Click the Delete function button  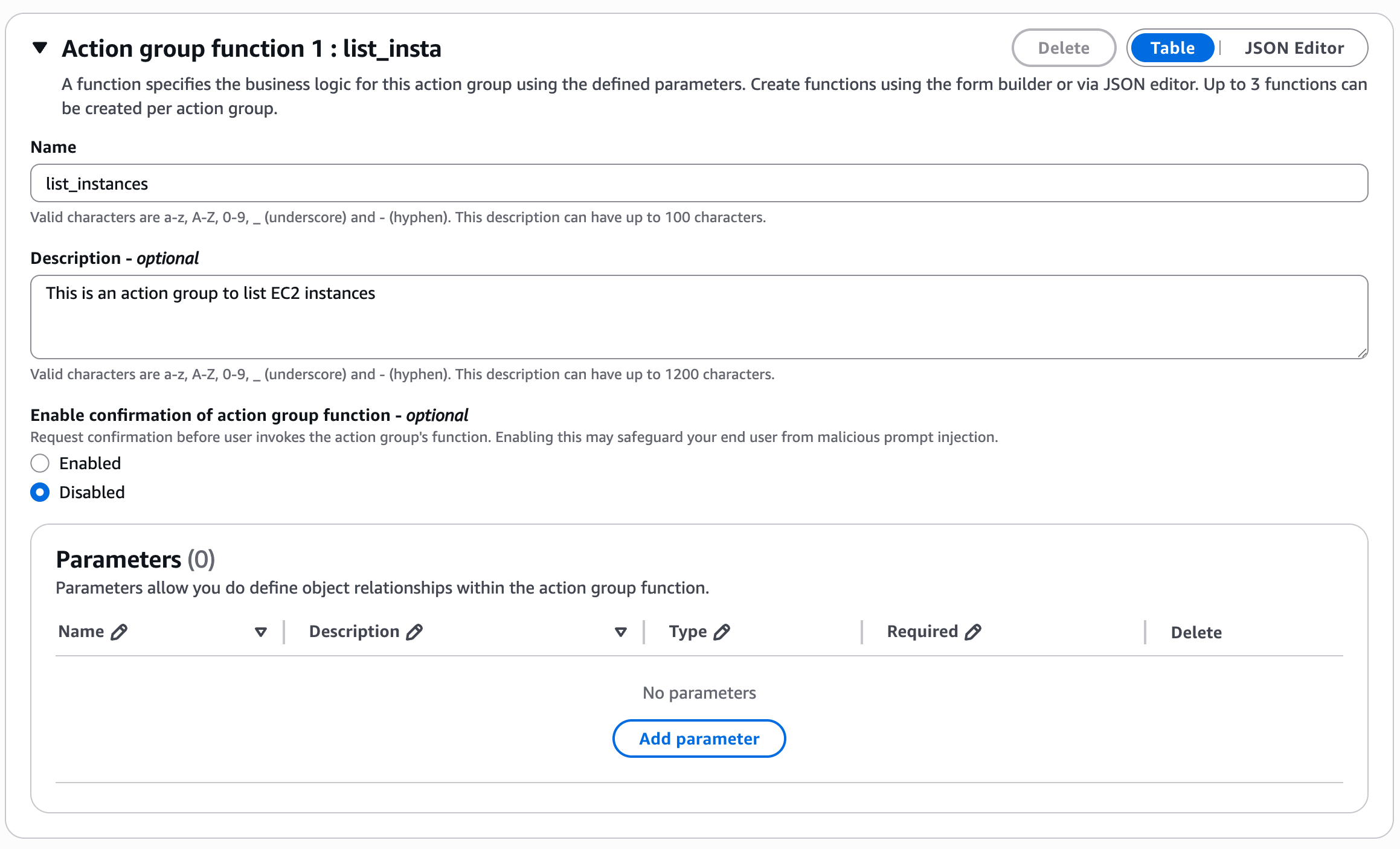pyautogui.click(x=1064, y=48)
